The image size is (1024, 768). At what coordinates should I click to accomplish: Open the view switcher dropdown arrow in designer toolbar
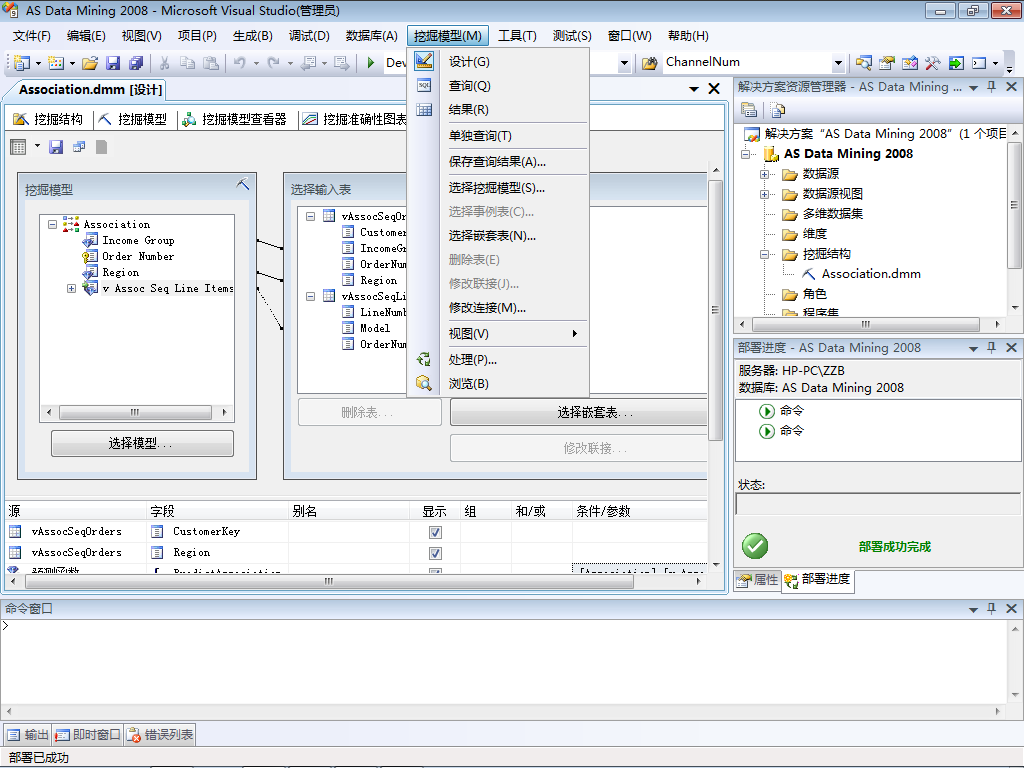[37, 146]
